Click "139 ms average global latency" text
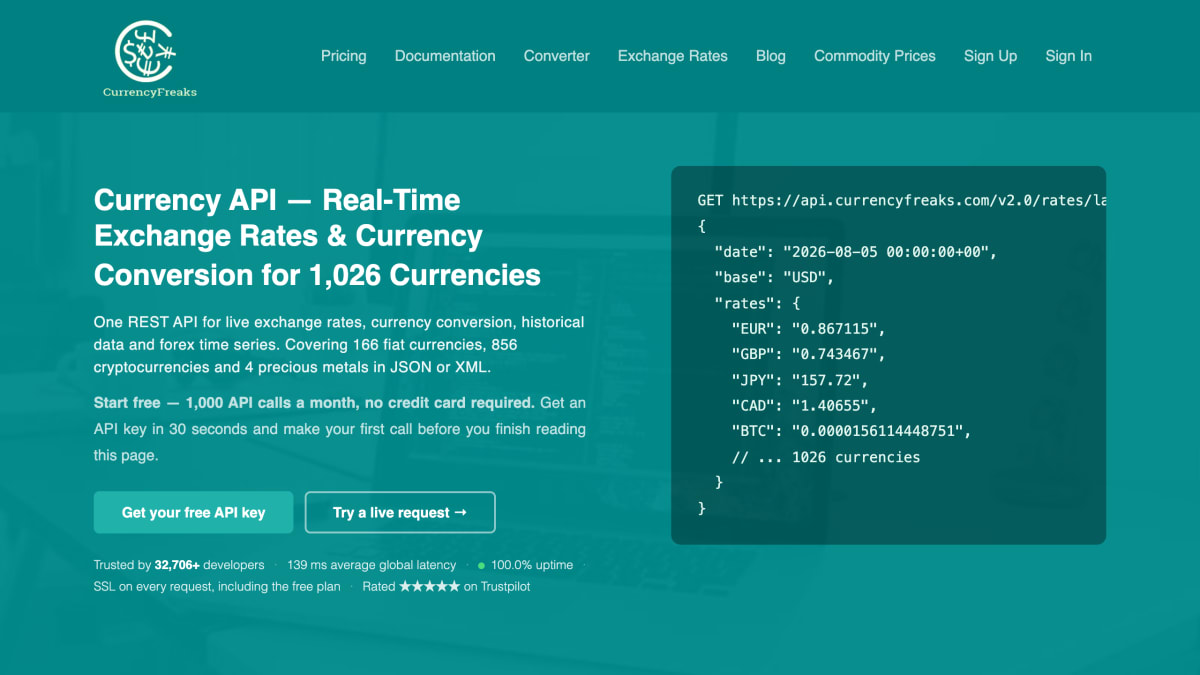This screenshot has width=1200, height=675. point(371,565)
